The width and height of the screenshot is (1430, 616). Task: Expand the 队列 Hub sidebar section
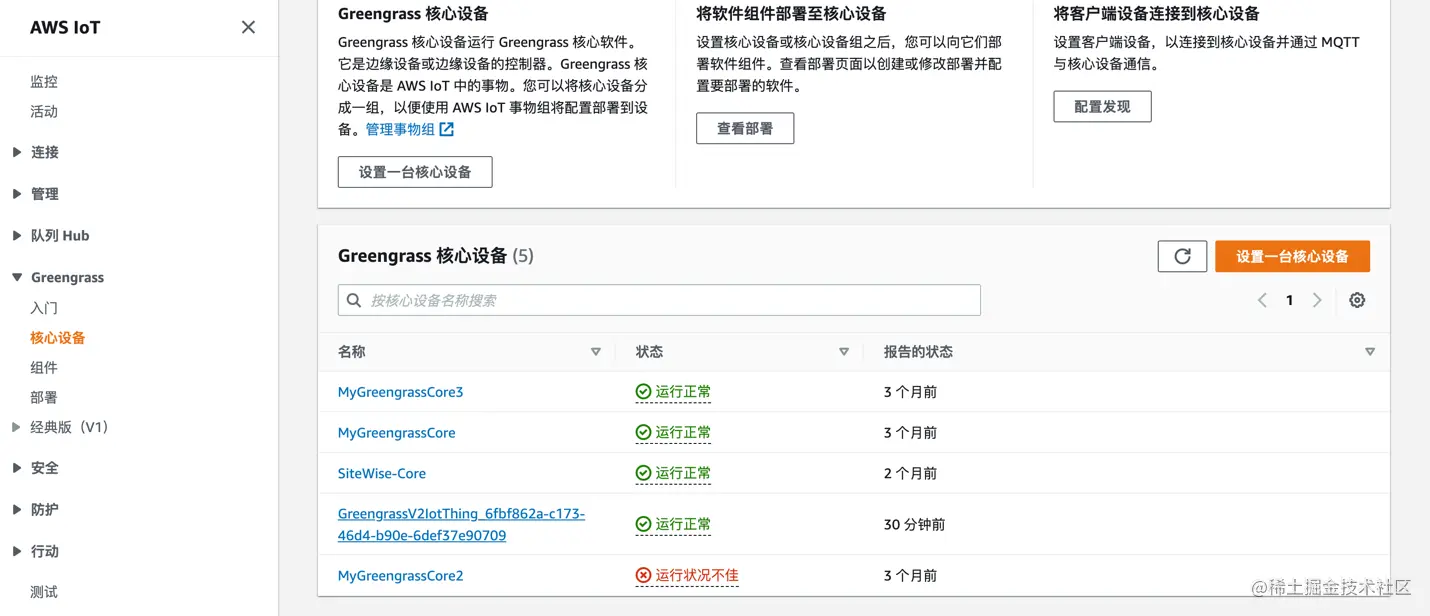click(17, 236)
